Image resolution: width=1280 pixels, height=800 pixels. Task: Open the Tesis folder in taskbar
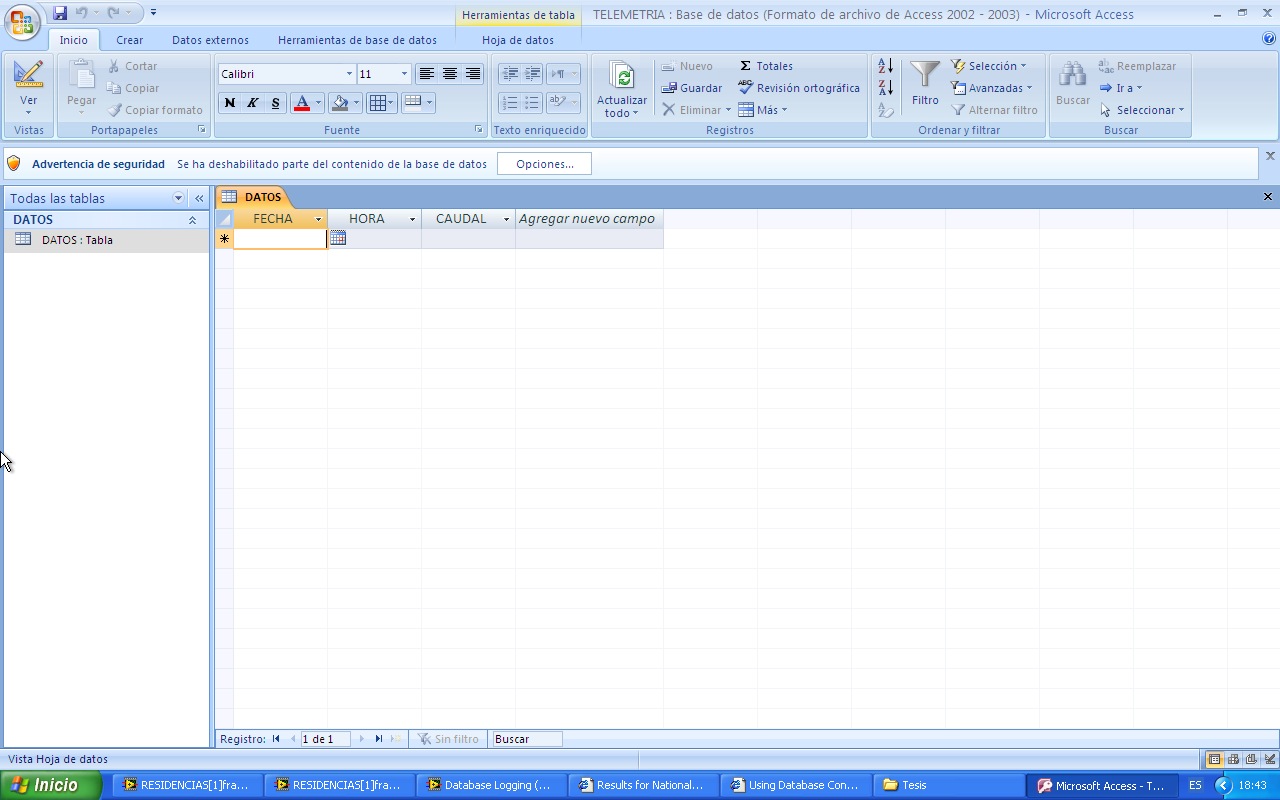916,785
